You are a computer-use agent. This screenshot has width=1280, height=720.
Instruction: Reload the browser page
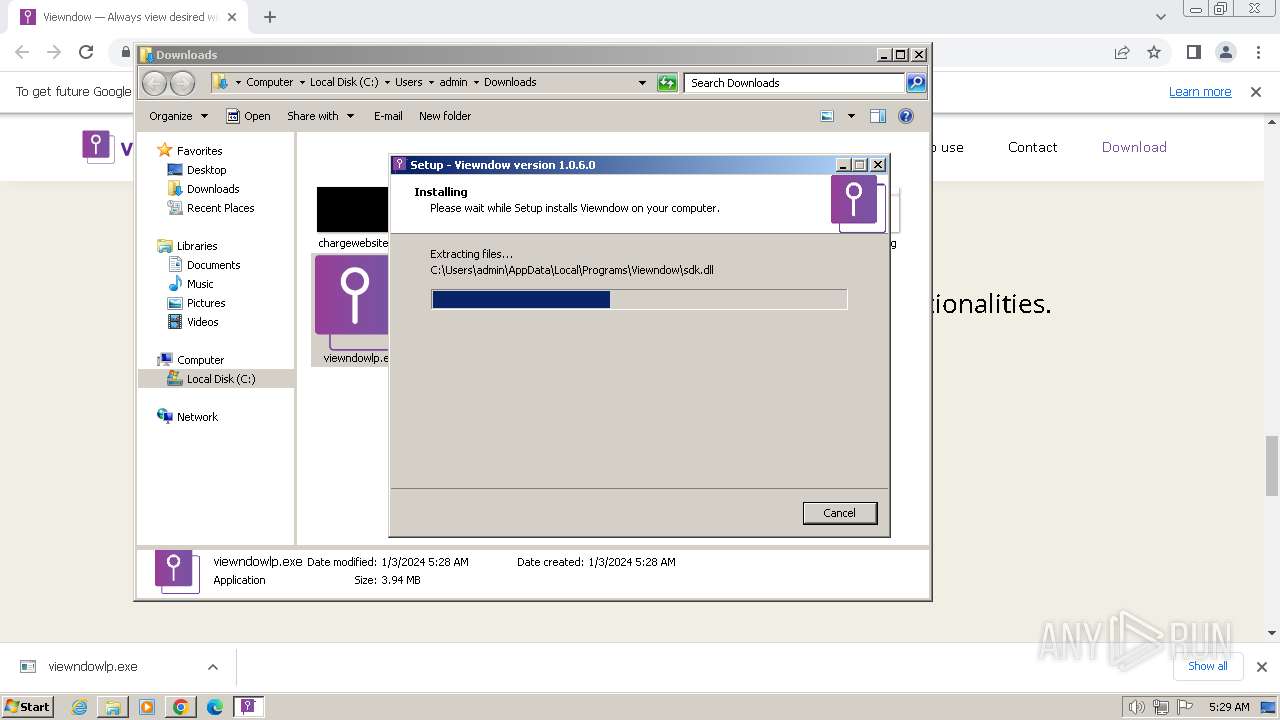pos(86,52)
